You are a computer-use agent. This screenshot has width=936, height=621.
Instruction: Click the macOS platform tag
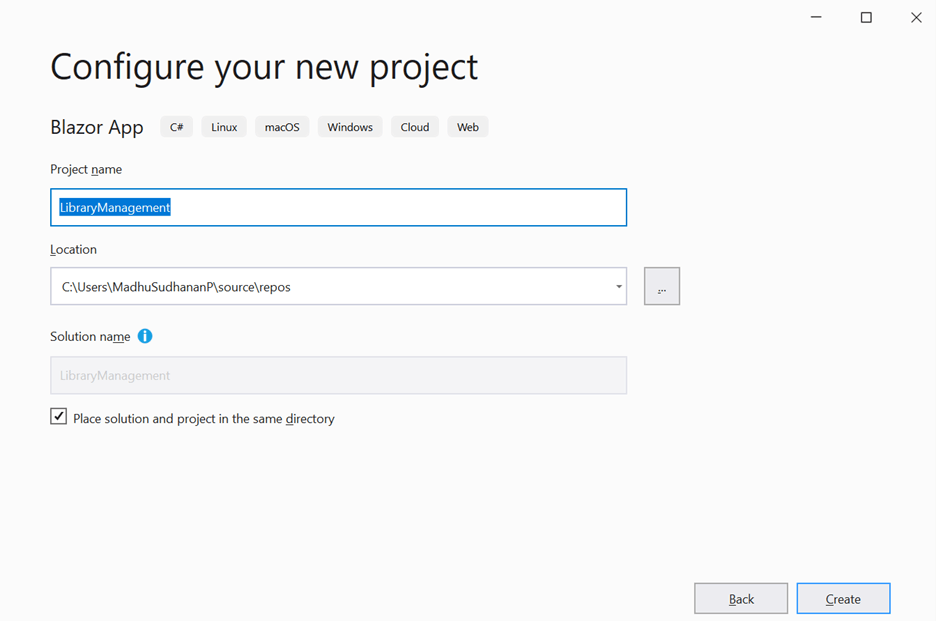pos(282,127)
